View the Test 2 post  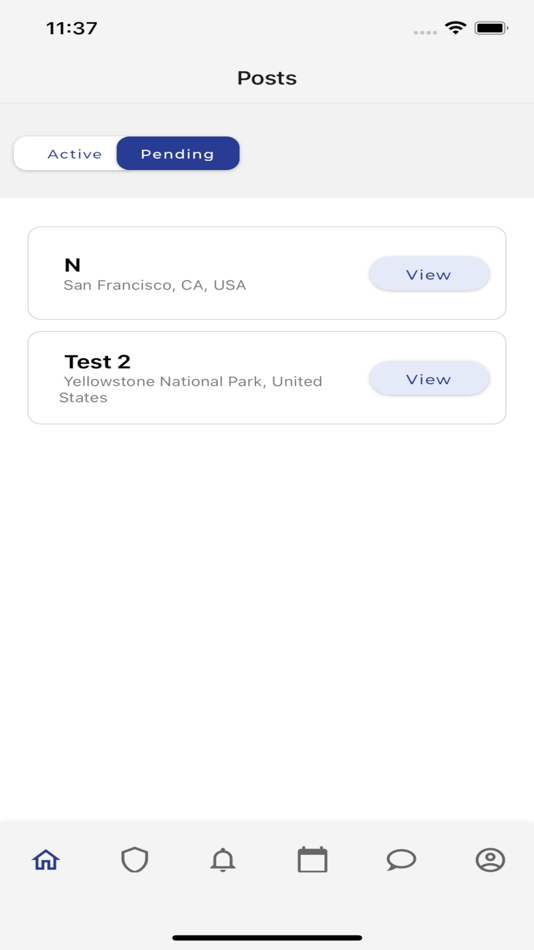tap(429, 379)
